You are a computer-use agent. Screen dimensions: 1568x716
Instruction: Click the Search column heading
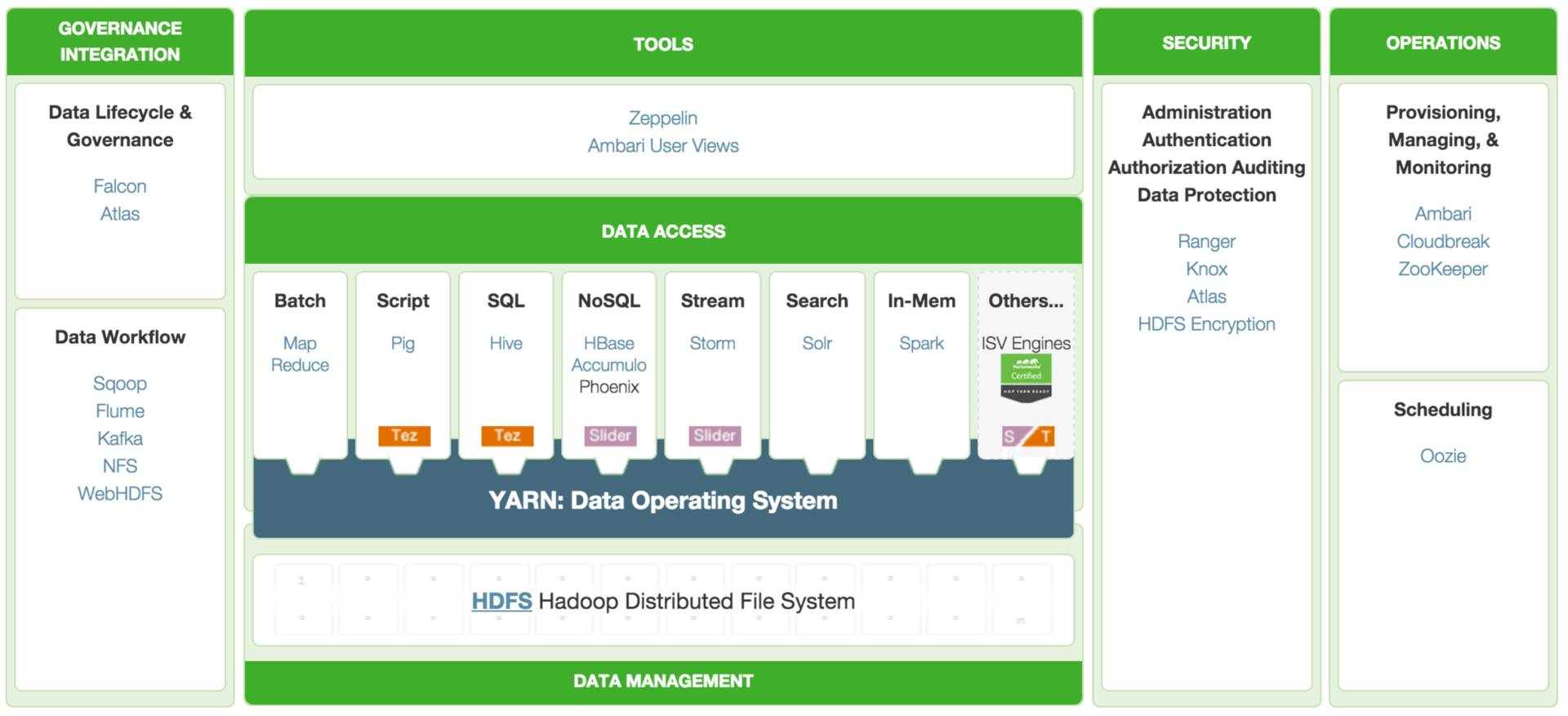(x=817, y=301)
